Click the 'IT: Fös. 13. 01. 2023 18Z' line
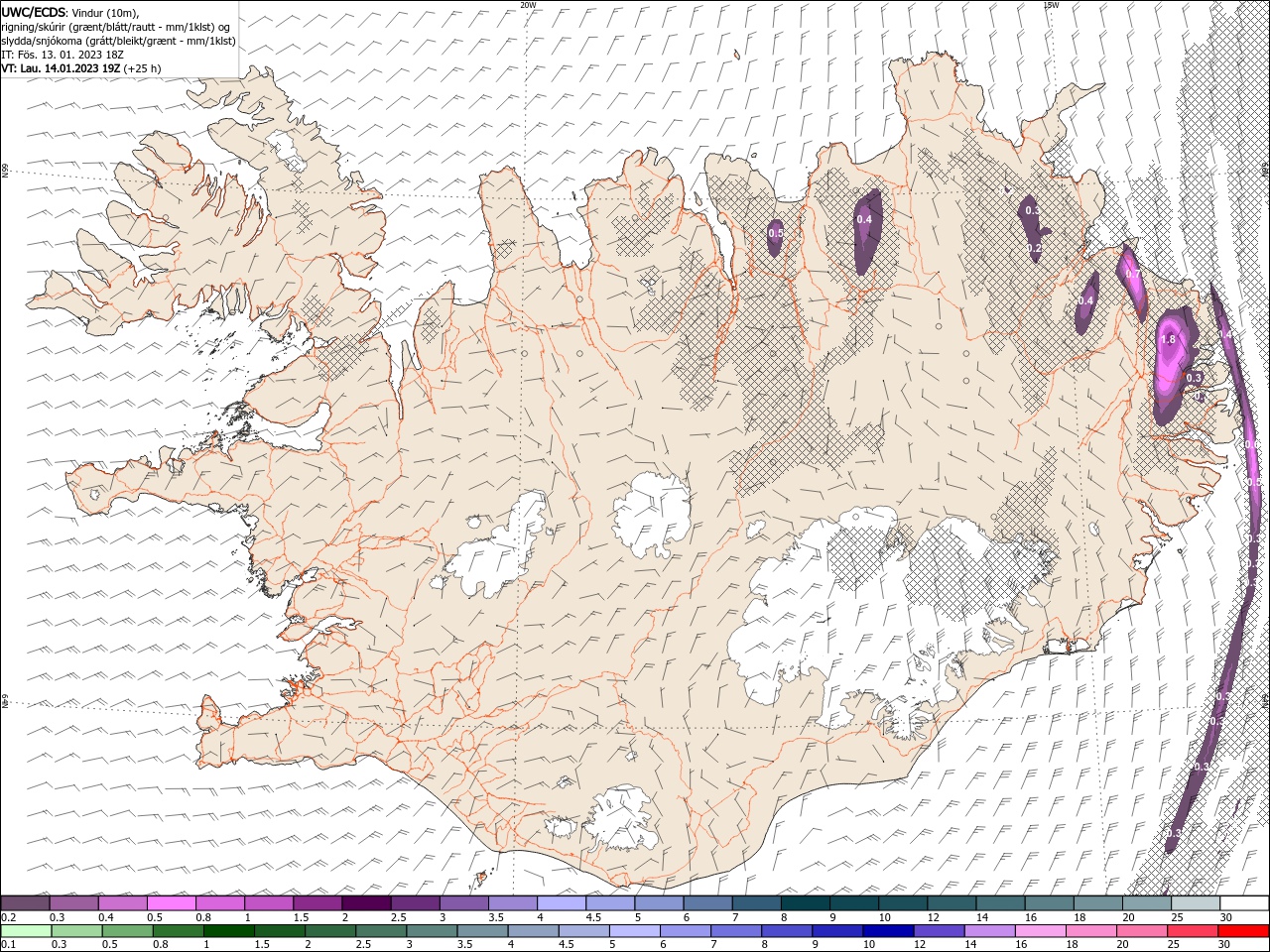Screen dimensions: 1270x952 62,55
